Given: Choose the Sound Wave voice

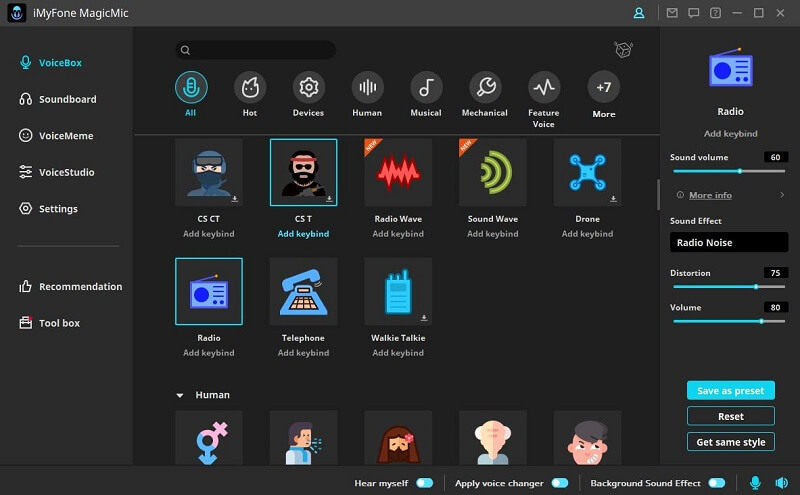Looking at the screenshot, I should pyautogui.click(x=493, y=172).
